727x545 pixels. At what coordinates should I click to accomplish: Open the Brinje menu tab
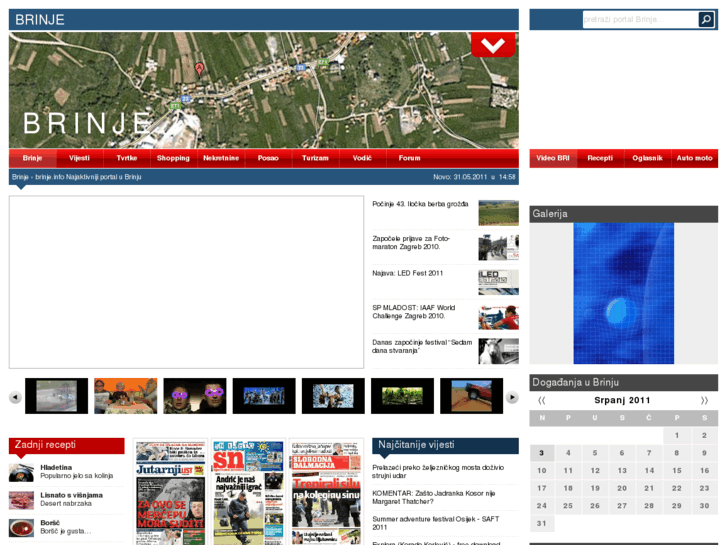tap(32, 158)
